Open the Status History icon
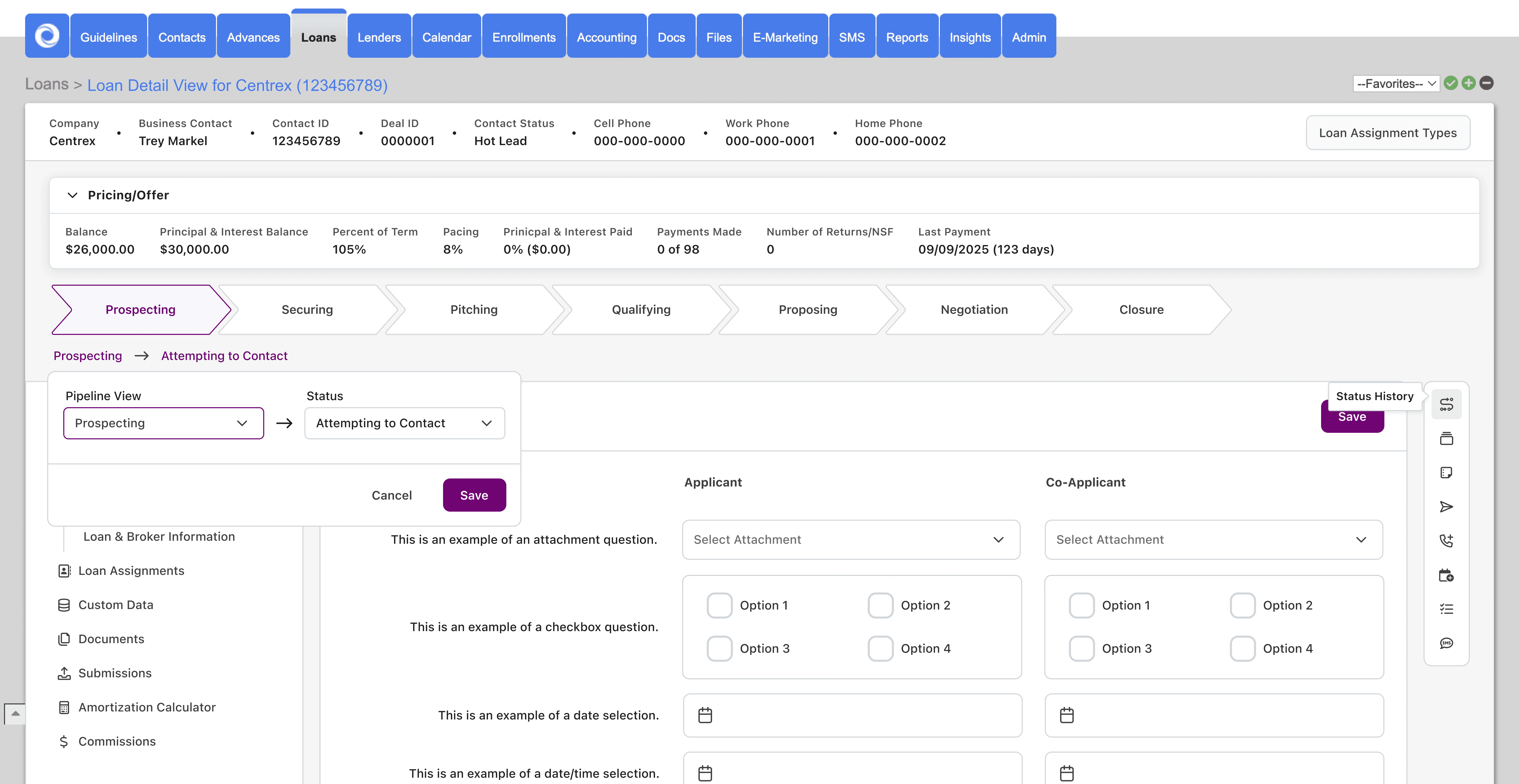 coord(1446,404)
